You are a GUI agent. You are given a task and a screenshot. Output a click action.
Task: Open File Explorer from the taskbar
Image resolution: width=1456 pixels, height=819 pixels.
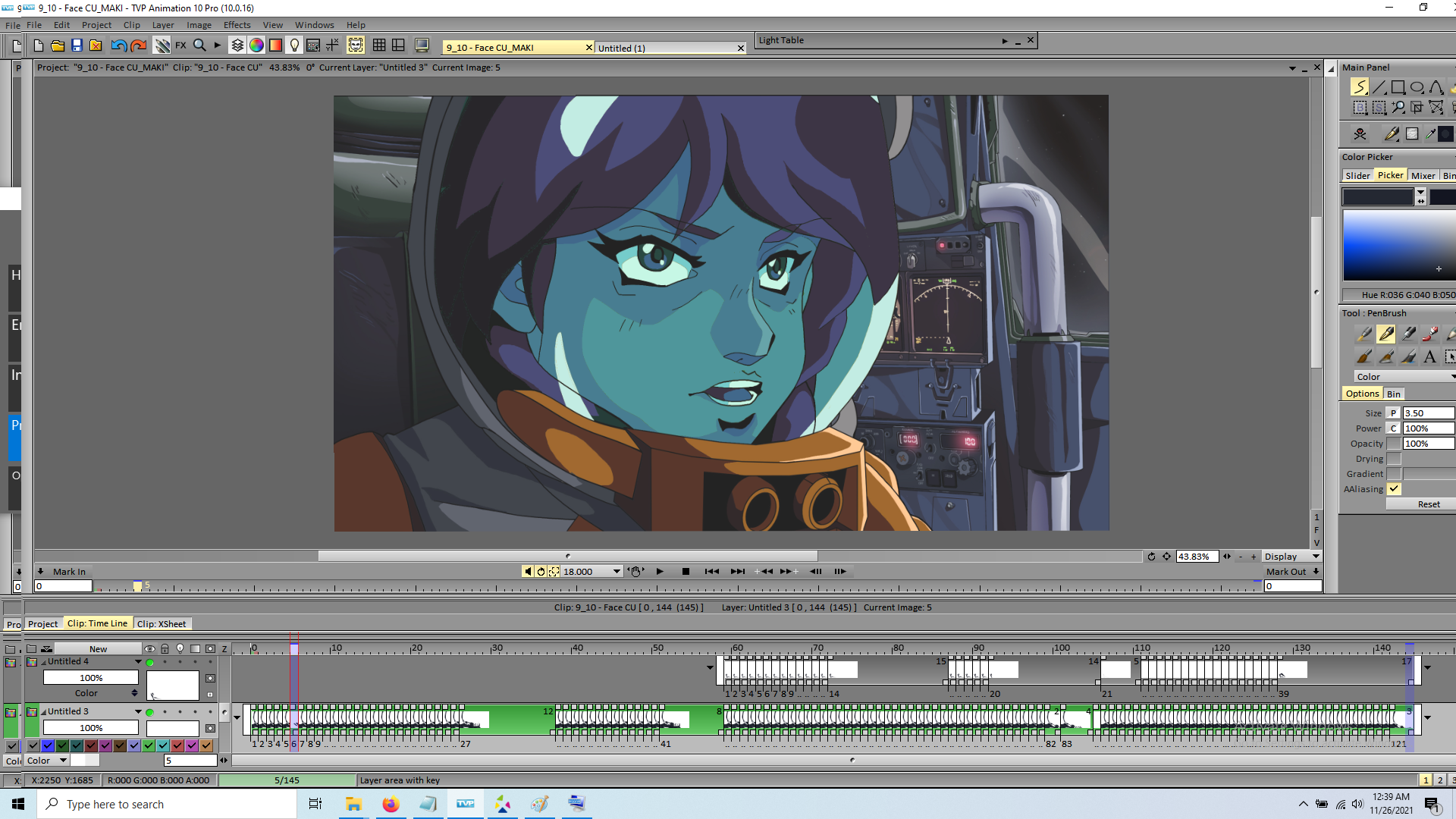[x=353, y=804]
